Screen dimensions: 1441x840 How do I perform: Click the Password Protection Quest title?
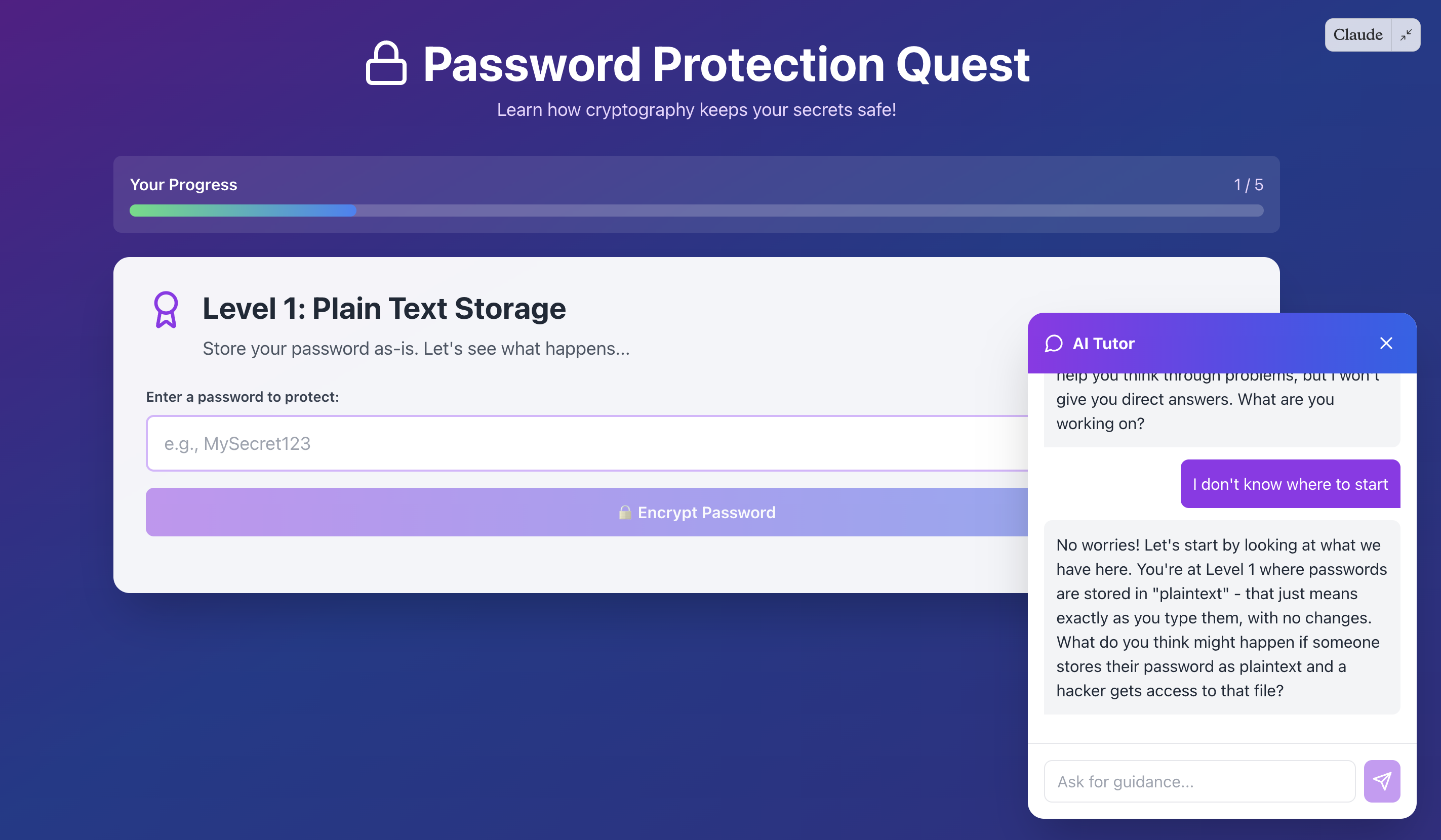point(726,65)
